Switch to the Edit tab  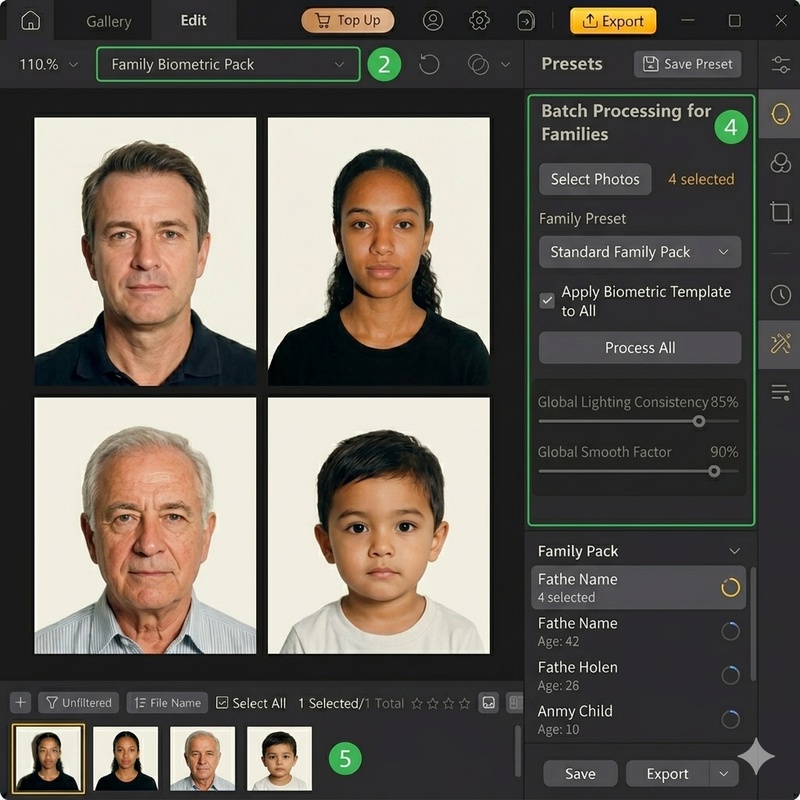[193, 20]
